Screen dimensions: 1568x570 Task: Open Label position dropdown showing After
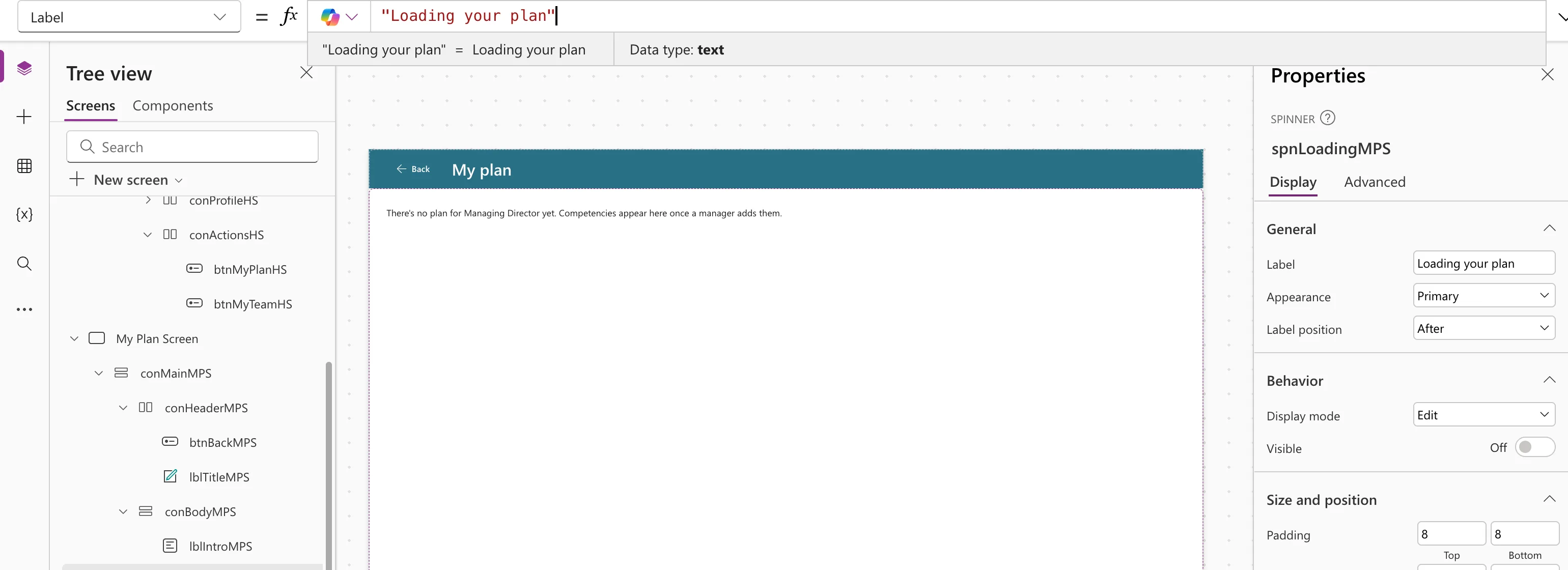click(1483, 328)
